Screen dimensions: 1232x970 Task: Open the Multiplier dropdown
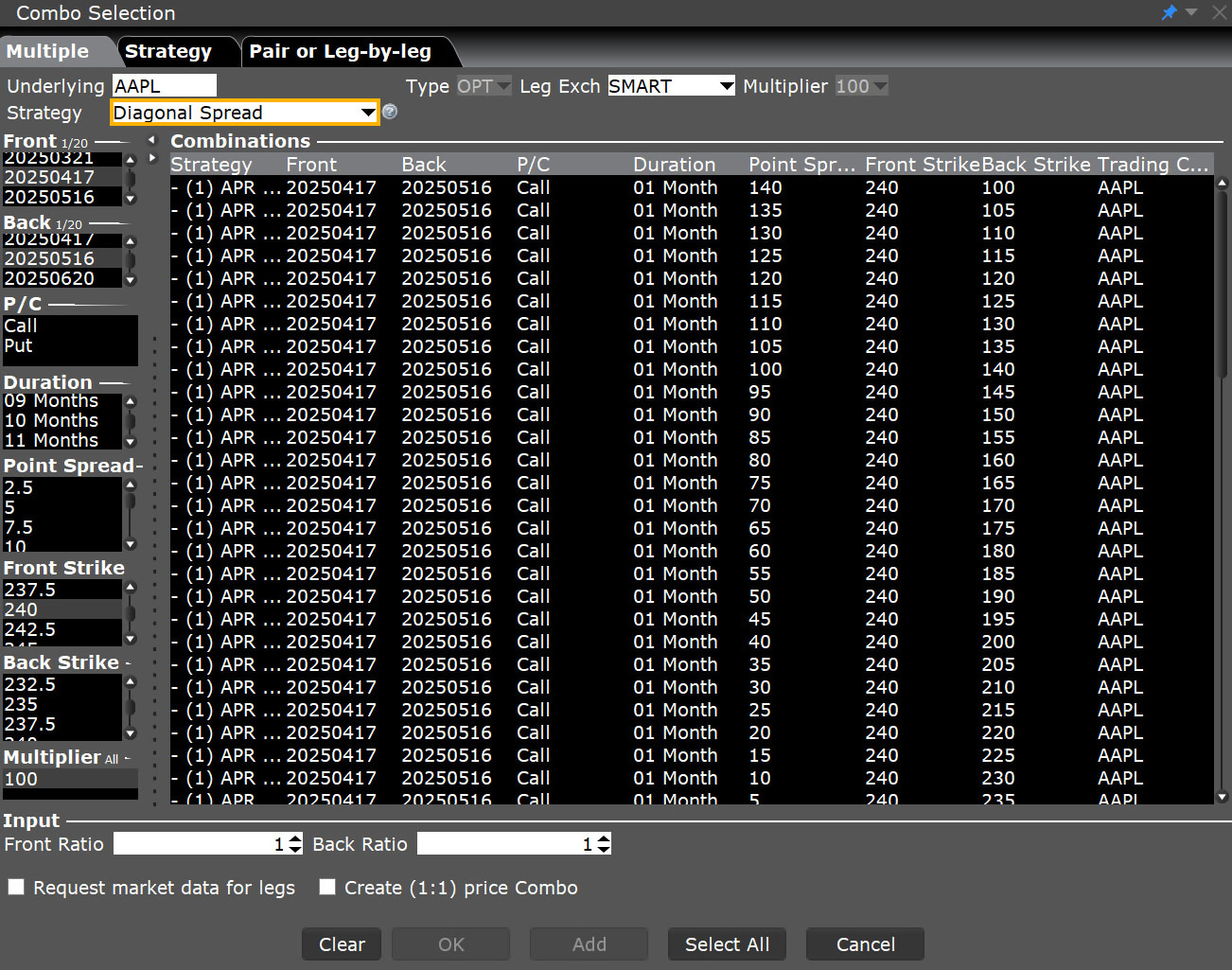881,85
